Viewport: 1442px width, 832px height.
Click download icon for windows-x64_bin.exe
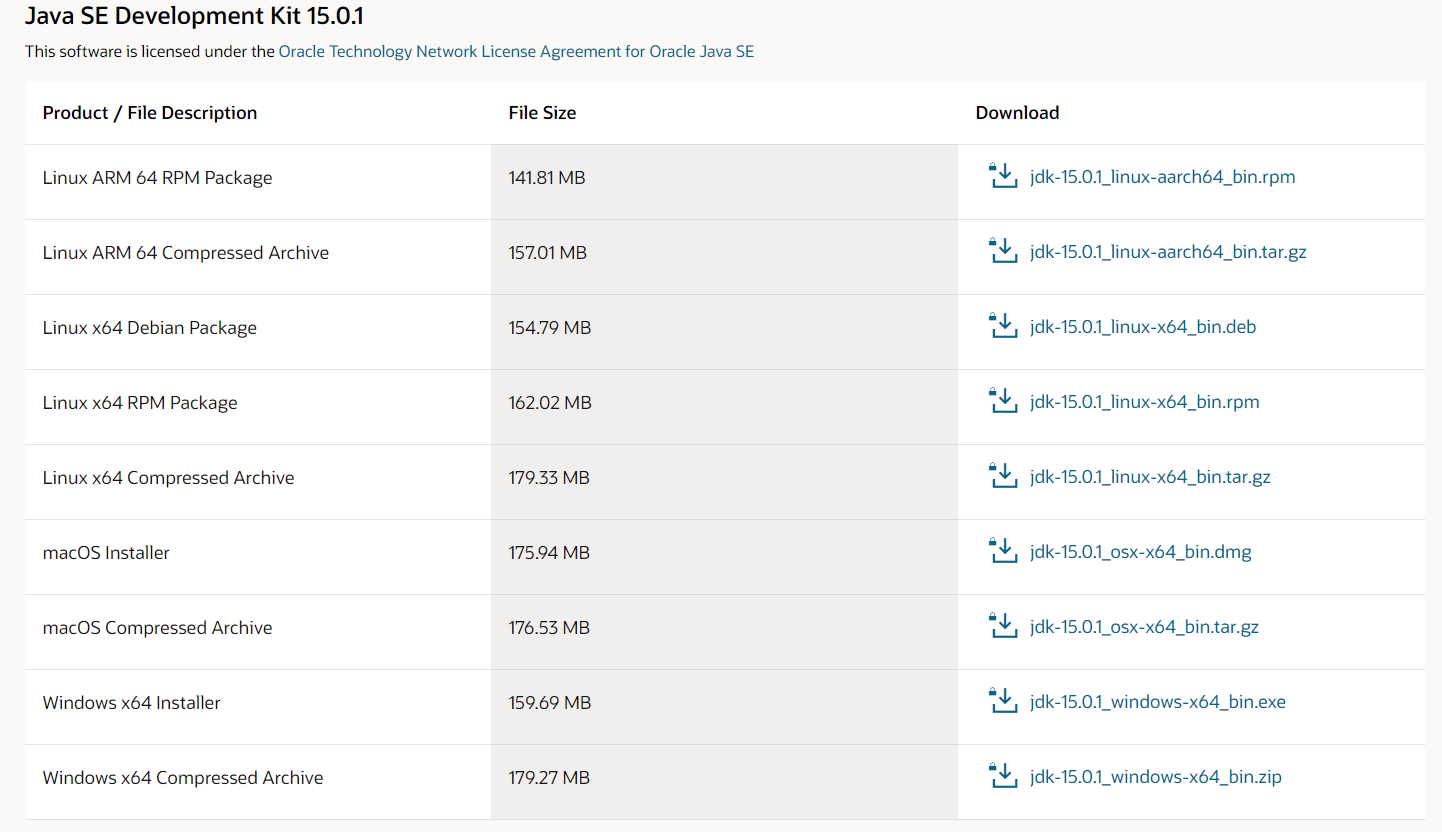tap(1002, 701)
